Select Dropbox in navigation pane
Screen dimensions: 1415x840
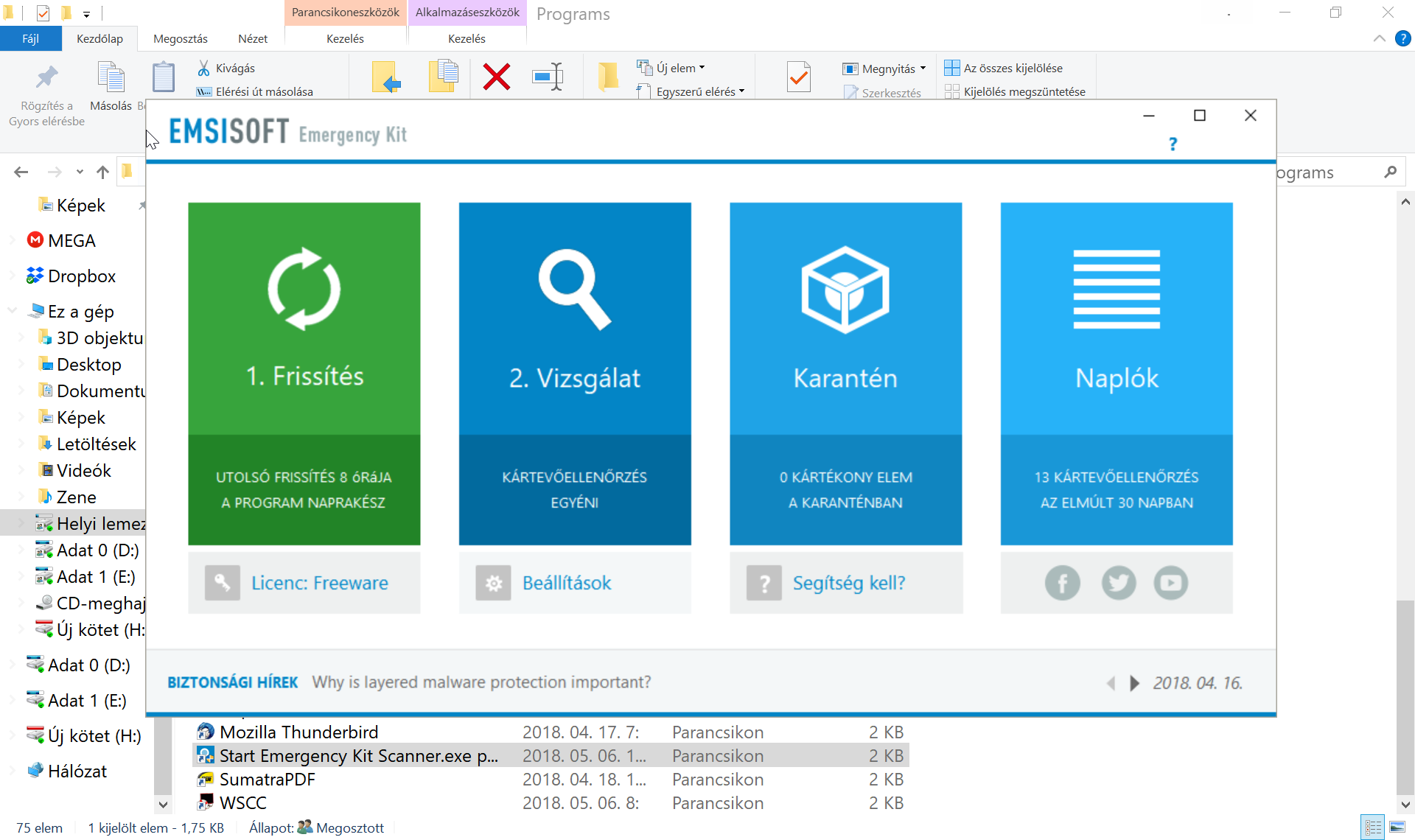click(x=71, y=276)
